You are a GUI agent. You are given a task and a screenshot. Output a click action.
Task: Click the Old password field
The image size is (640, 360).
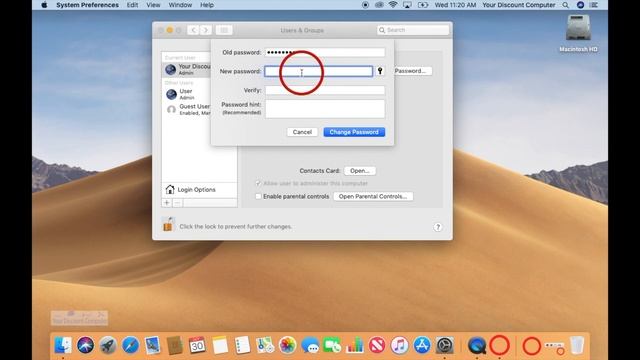point(325,52)
